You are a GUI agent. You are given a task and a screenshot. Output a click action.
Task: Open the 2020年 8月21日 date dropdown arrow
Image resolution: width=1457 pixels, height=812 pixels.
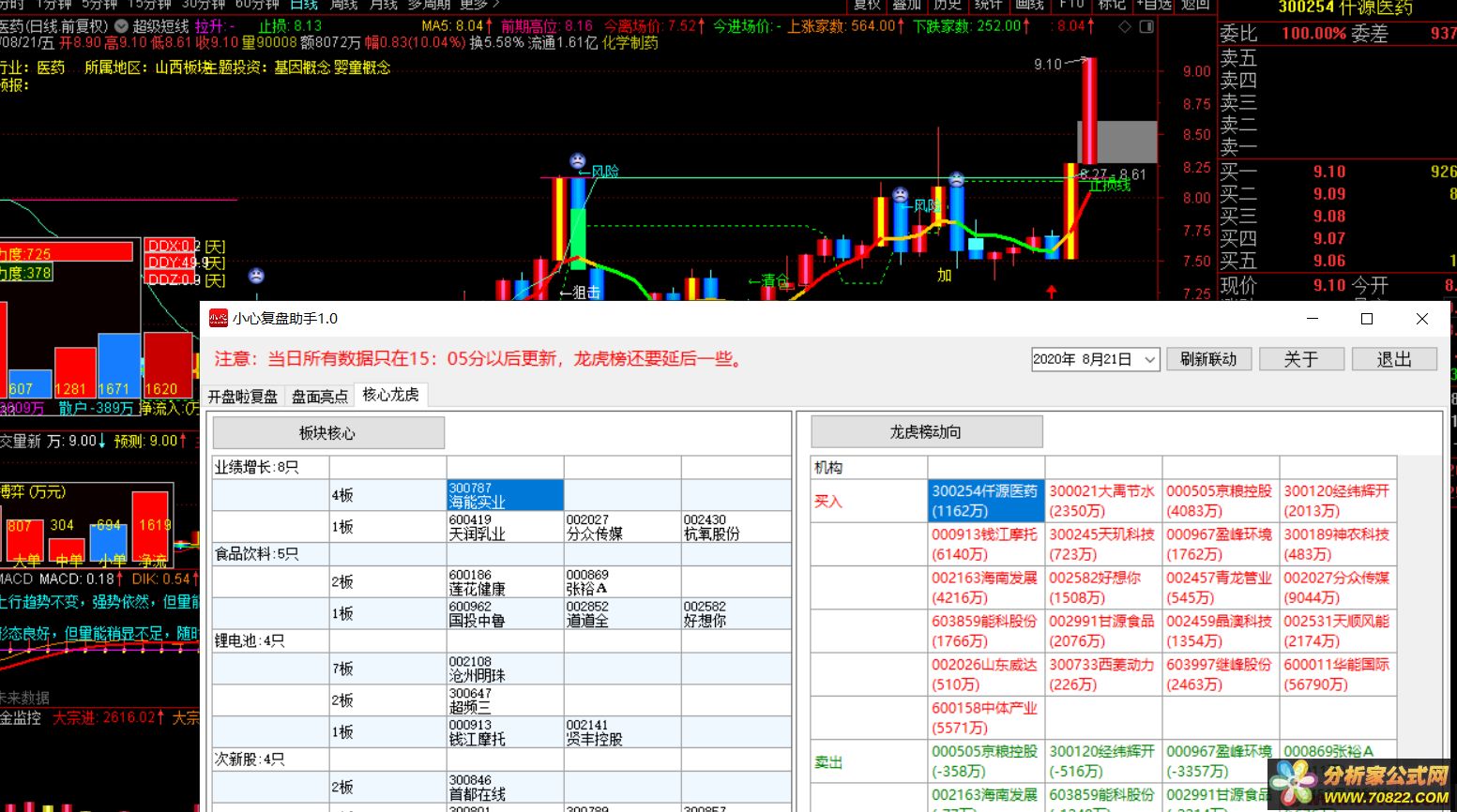1150,359
